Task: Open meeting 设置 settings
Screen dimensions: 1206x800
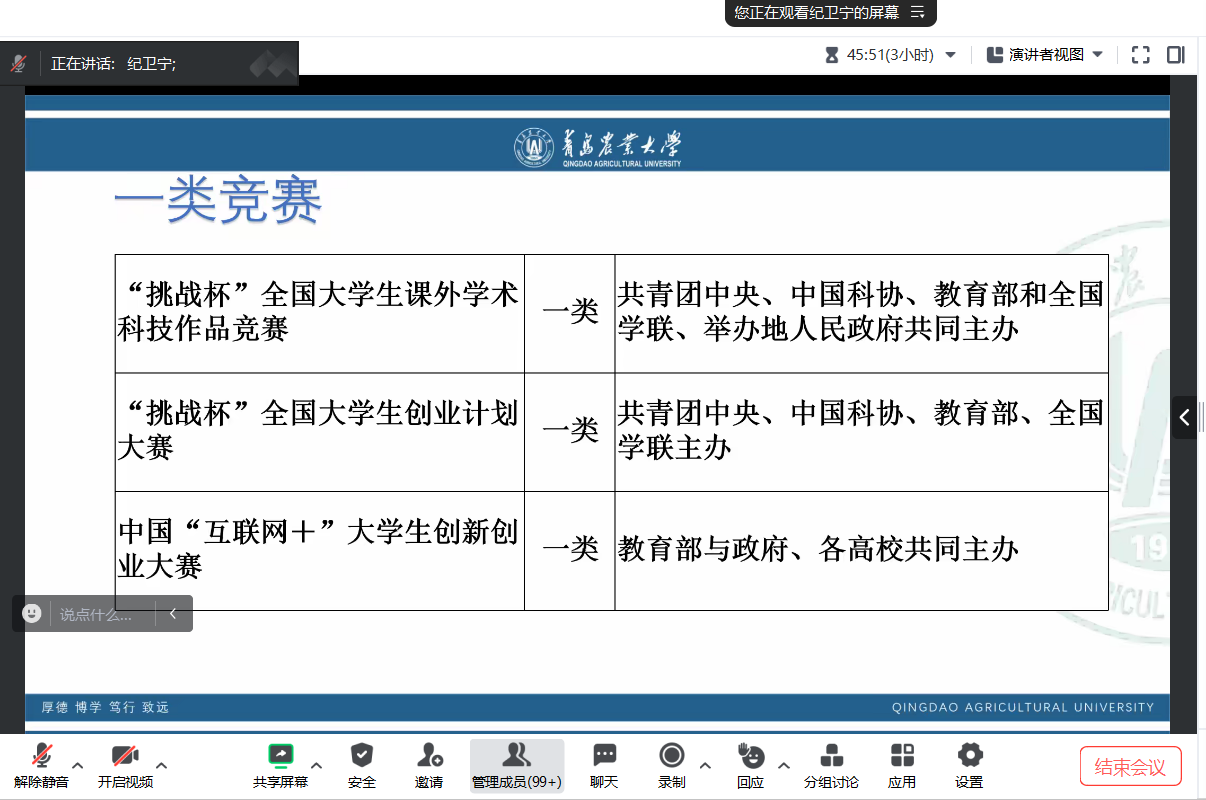Action: click(969, 765)
